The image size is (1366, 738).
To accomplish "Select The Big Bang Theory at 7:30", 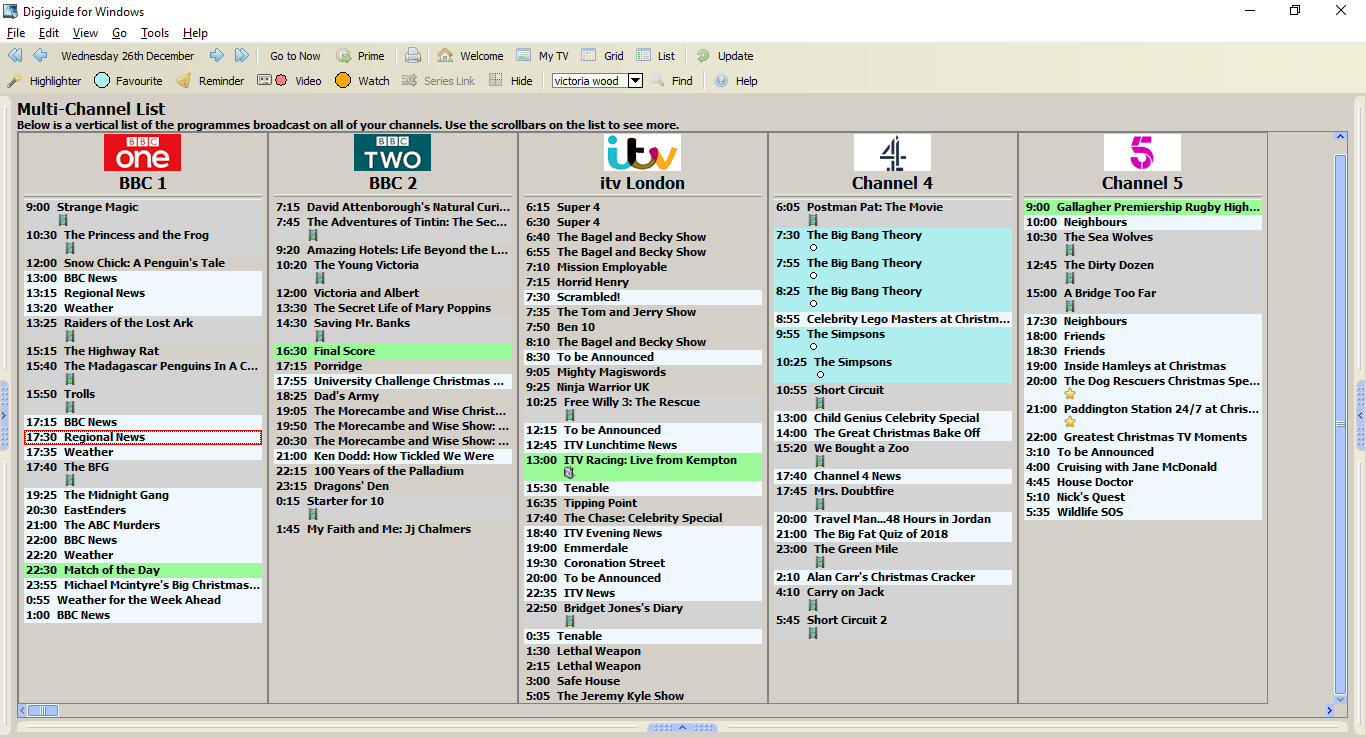I will coord(893,242).
